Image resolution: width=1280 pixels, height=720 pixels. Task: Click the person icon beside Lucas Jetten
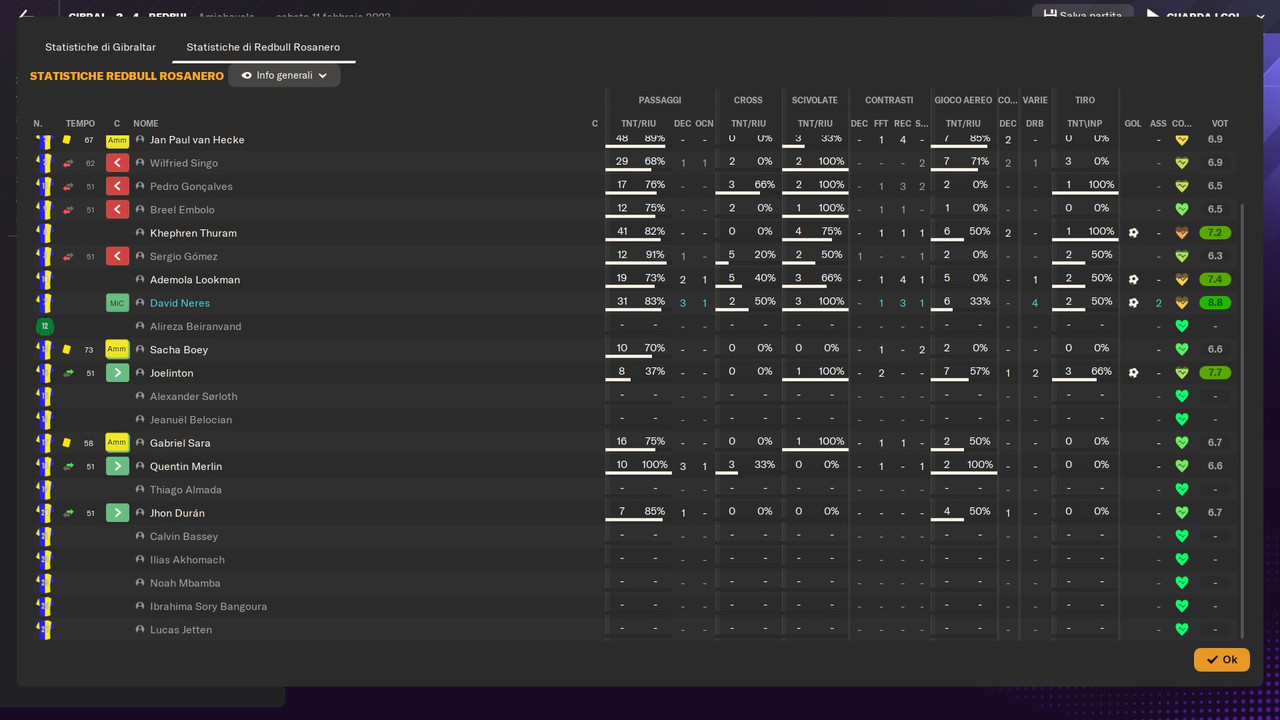tap(140, 629)
